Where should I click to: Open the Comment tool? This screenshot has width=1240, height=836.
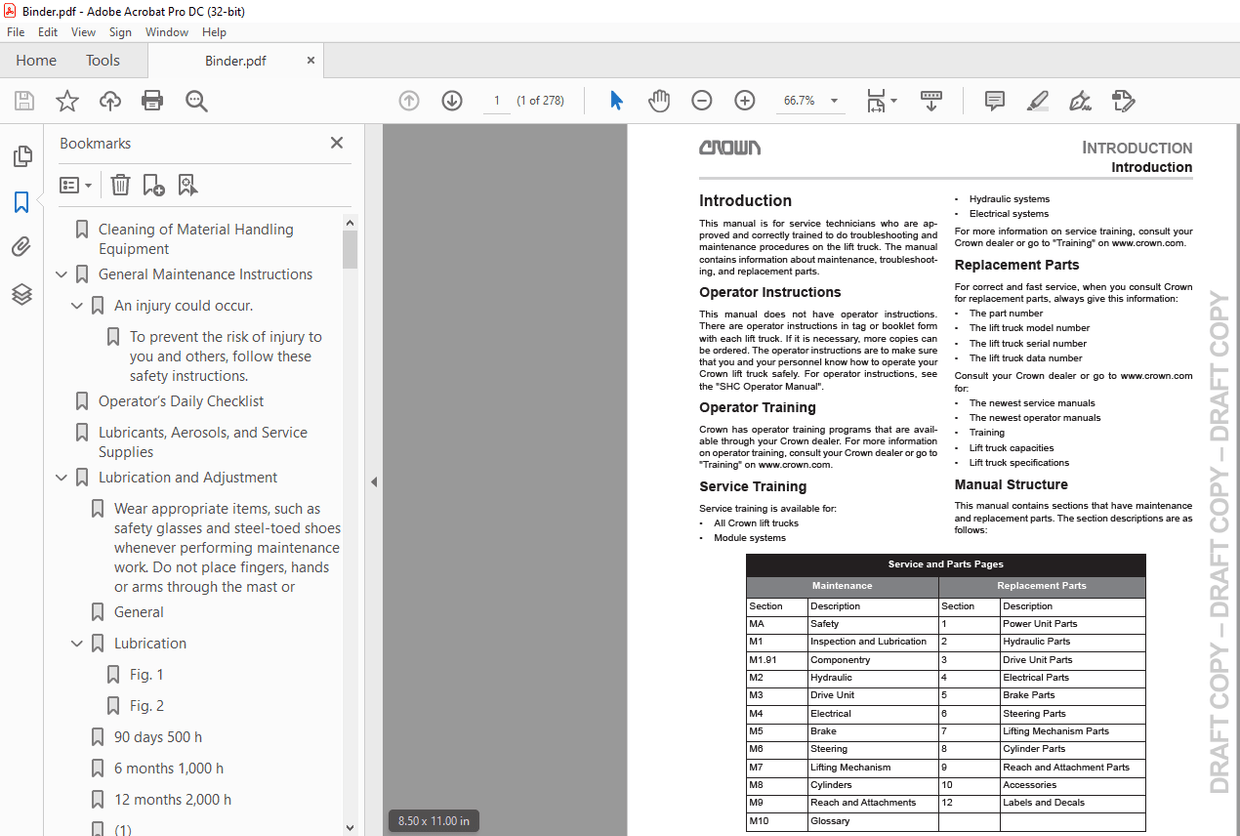coord(994,100)
